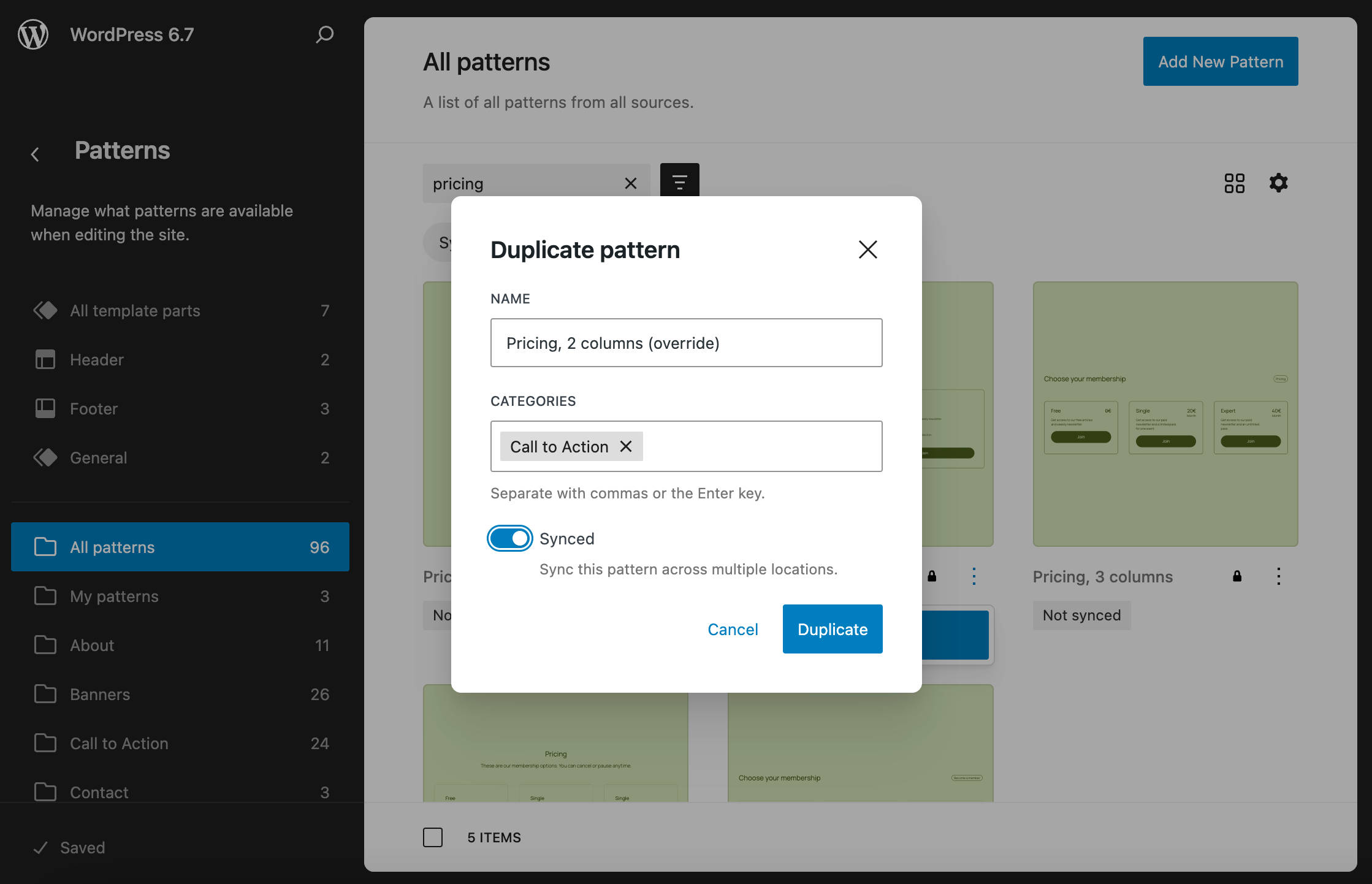Image resolution: width=1372 pixels, height=884 pixels.
Task: Confirm duplication with the Duplicate button
Action: (832, 628)
